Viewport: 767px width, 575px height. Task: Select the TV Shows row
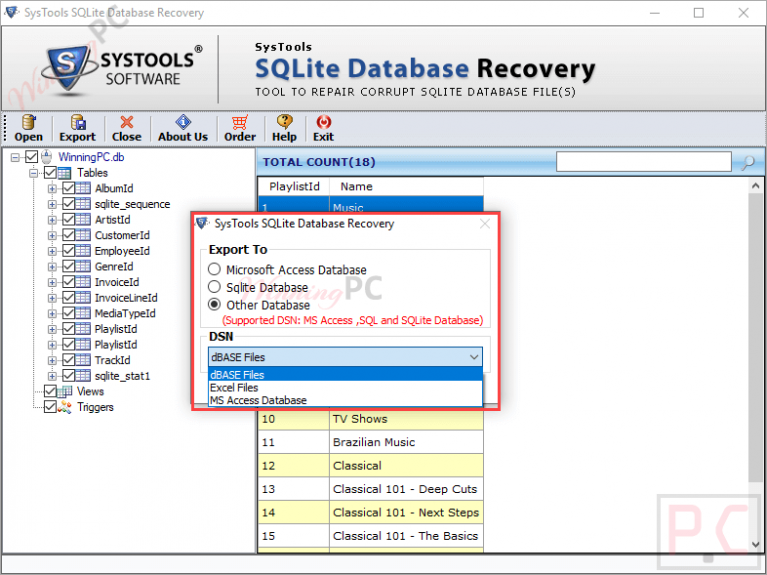371,419
